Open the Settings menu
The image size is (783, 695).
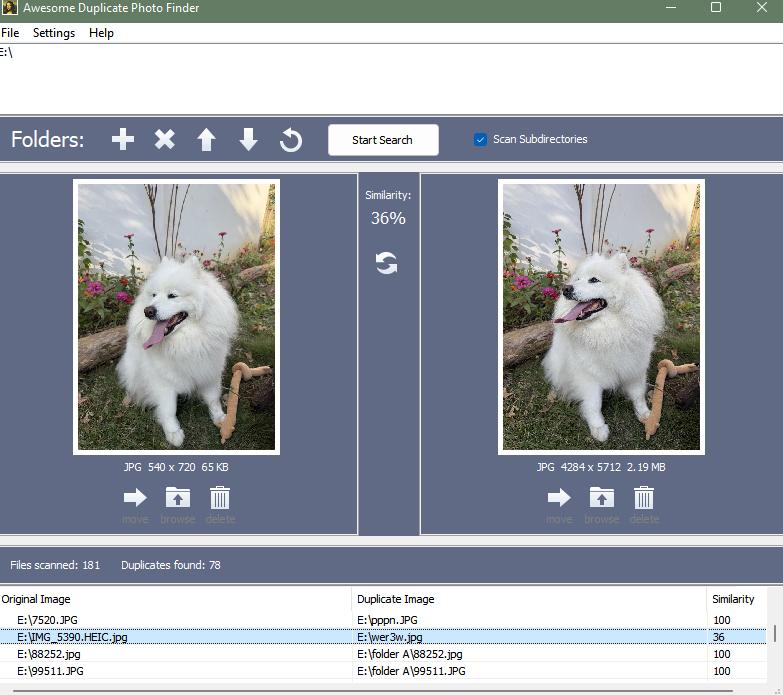(x=54, y=33)
